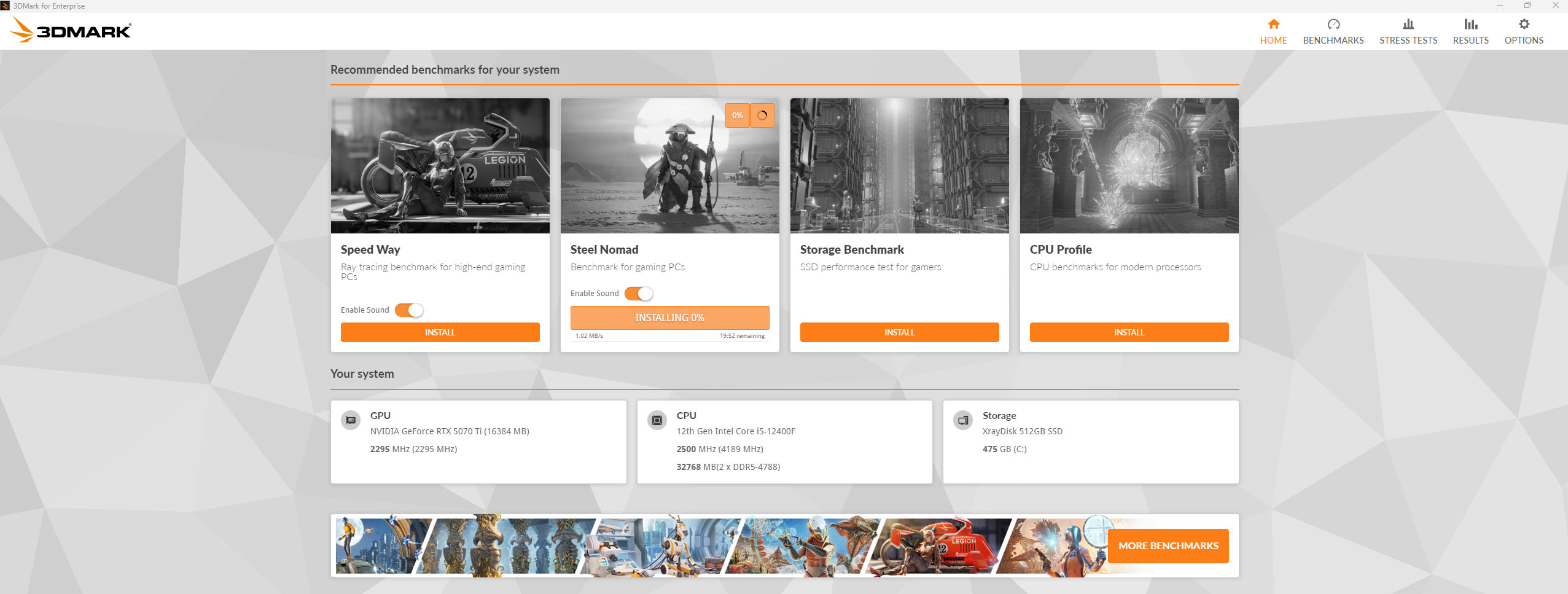Click the Benchmarks gauge icon

coord(1333,24)
